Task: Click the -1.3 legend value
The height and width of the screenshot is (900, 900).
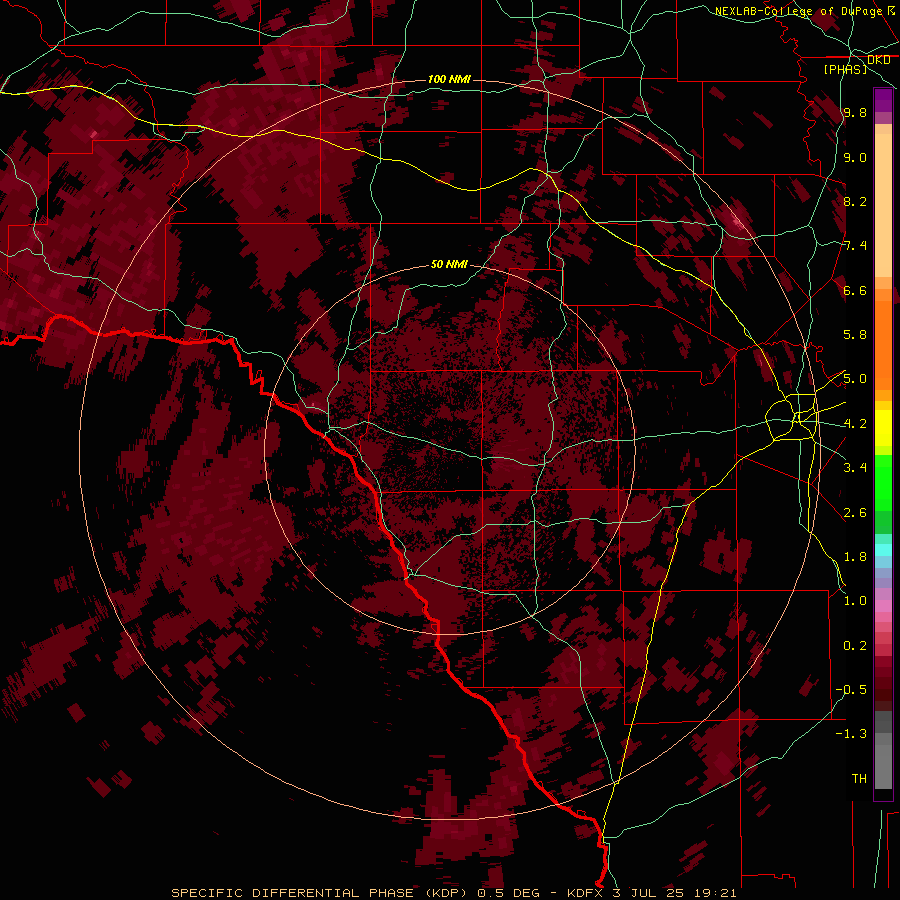Action: [851, 734]
